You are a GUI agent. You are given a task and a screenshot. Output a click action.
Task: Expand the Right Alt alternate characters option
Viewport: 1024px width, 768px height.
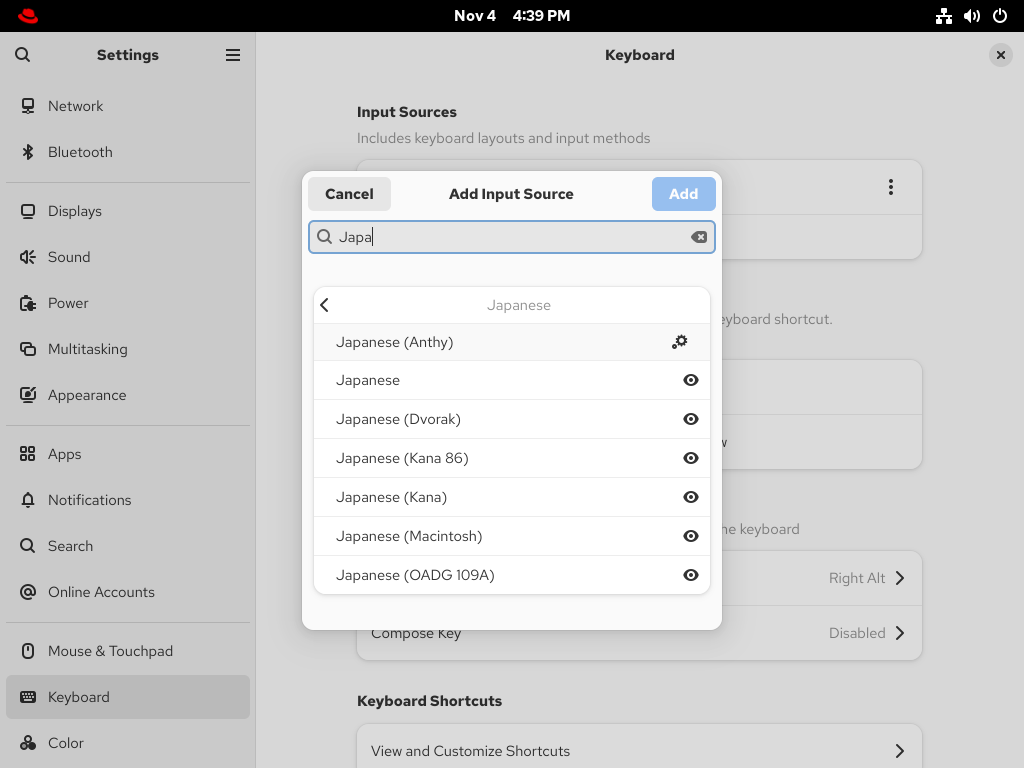[899, 578]
